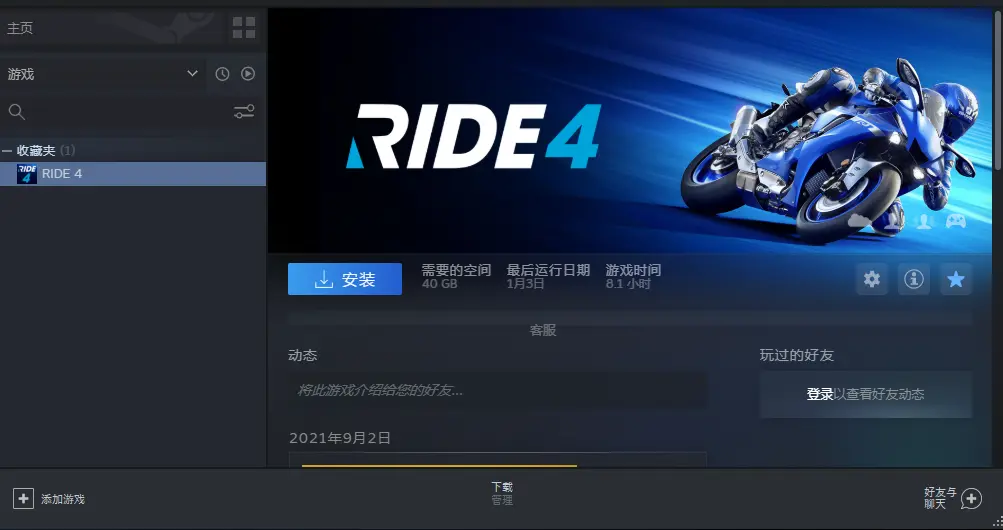This screenshot has height=530, width=1003.
Task: Open advanced filter sliders icon
Action: coord(244,112)
